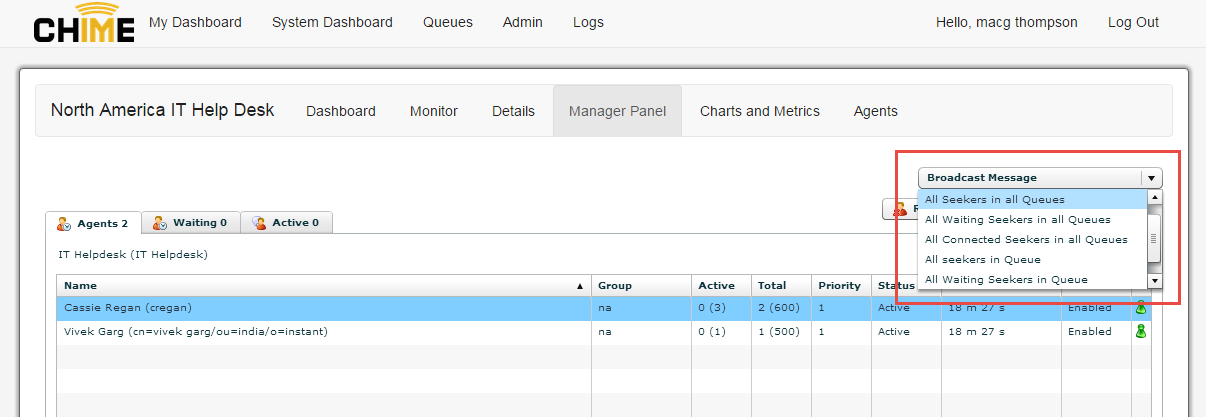Image resolution: width=1206 pixels, height=417 pixels.
Task: Click dropdown list scrollbar down arrow
Action: pos(1154,281)
